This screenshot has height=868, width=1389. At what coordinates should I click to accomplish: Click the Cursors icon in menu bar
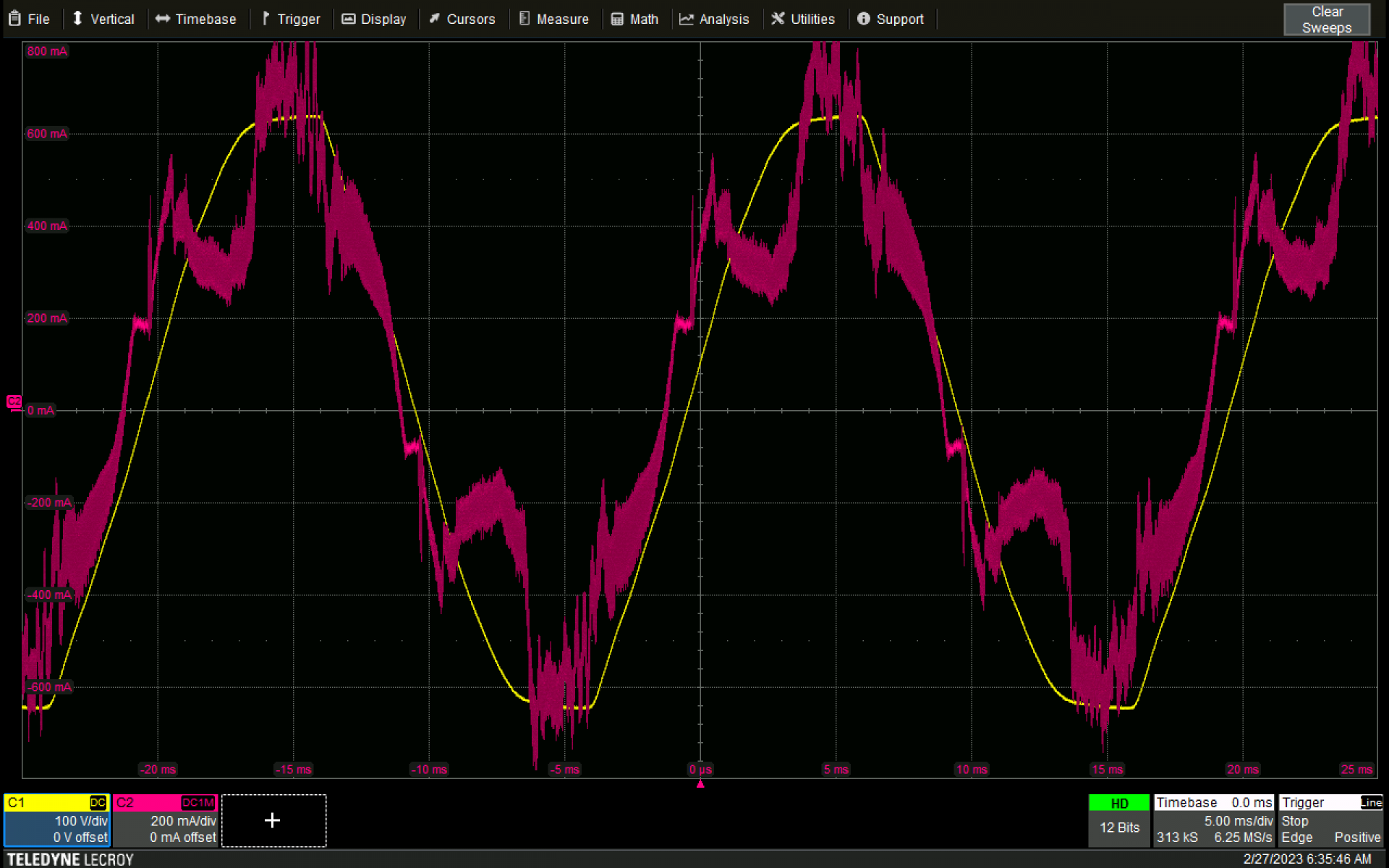(x=435, y=19)
